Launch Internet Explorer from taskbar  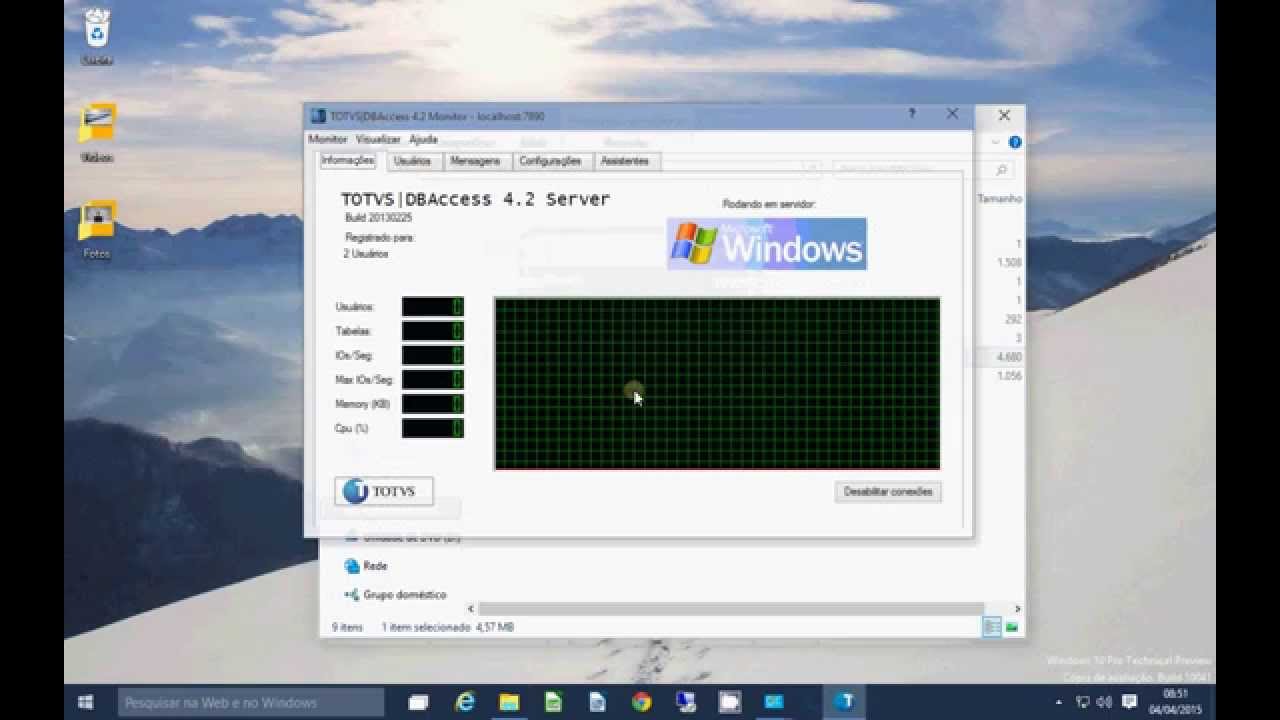pyautogui.click(x=465, y=702)
